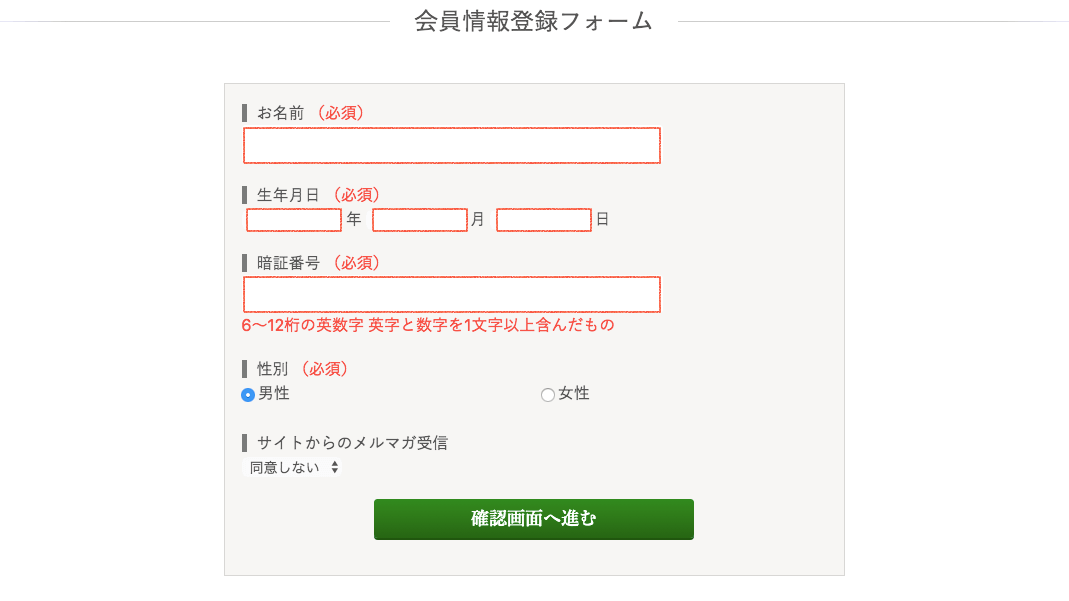Screen dimensions: 1069x601
Task: Click the 暗証番号 field label
Action: point(290,262)
